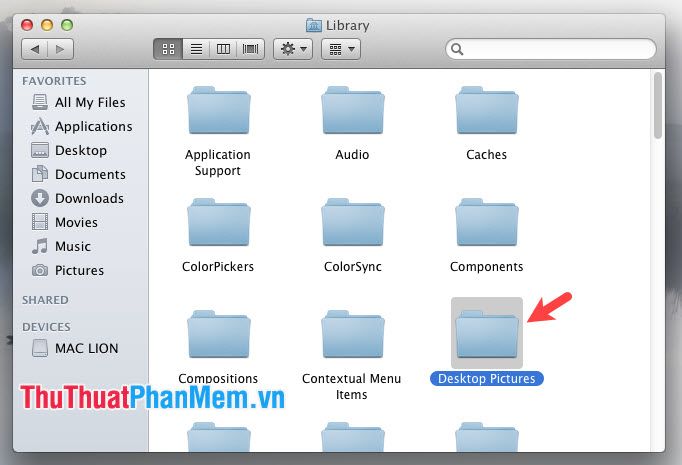Click the magnifier icon in search

[x=457, y=49]
